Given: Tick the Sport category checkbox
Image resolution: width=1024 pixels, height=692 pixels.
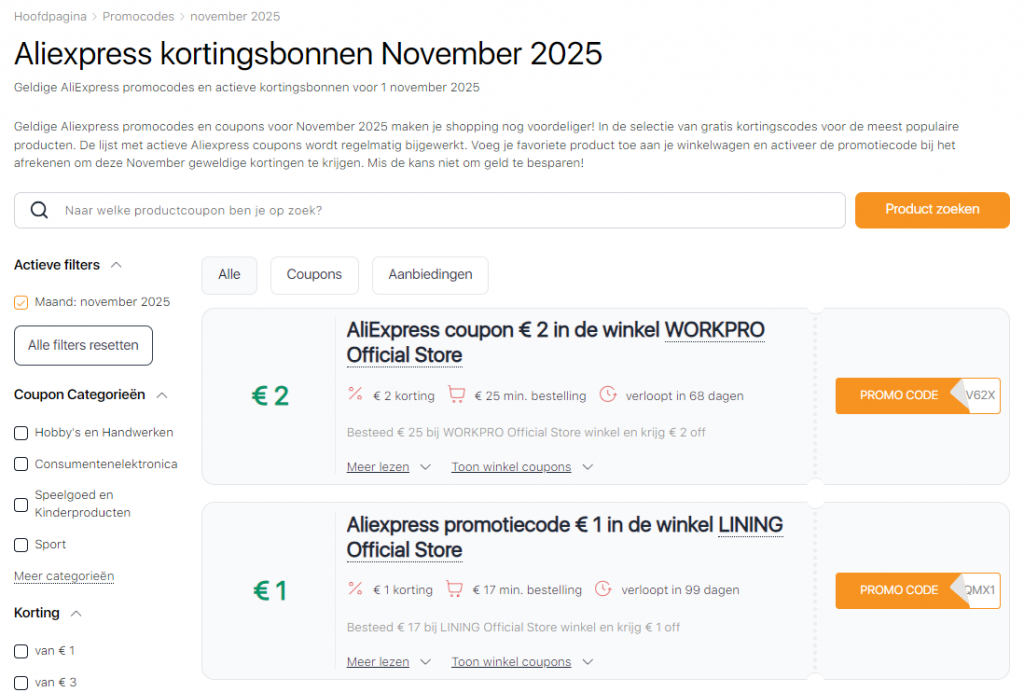Looking at the screenshot, I should pos(21,545).
